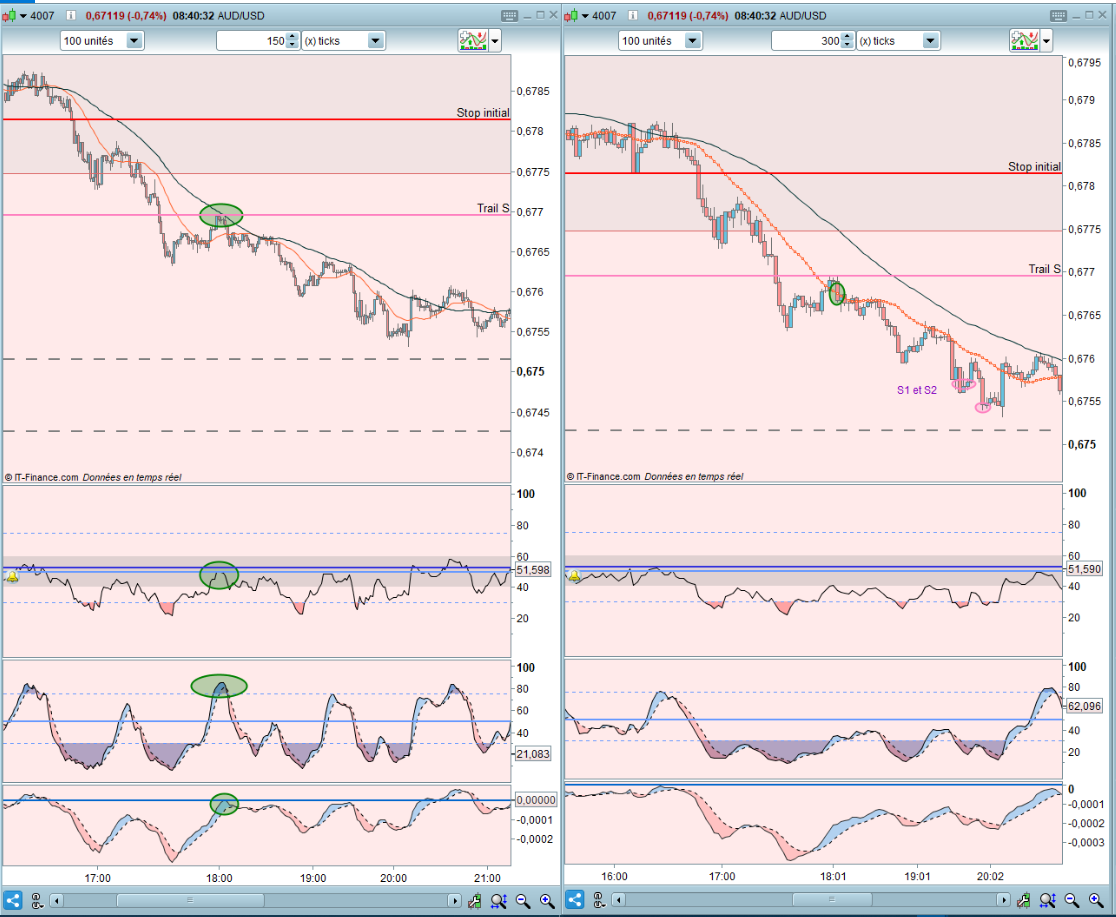Click the blue share icon under the left chart
Screen dimensions: 1116x917
(x=13, y=900)
